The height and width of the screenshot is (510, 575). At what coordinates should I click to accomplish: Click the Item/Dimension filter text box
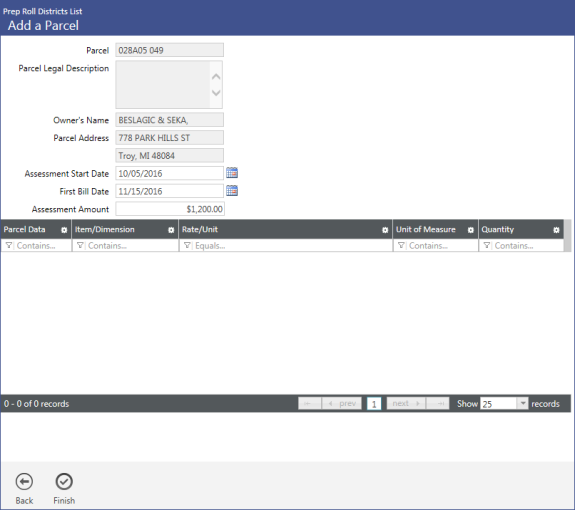click(x=131, y=245)
